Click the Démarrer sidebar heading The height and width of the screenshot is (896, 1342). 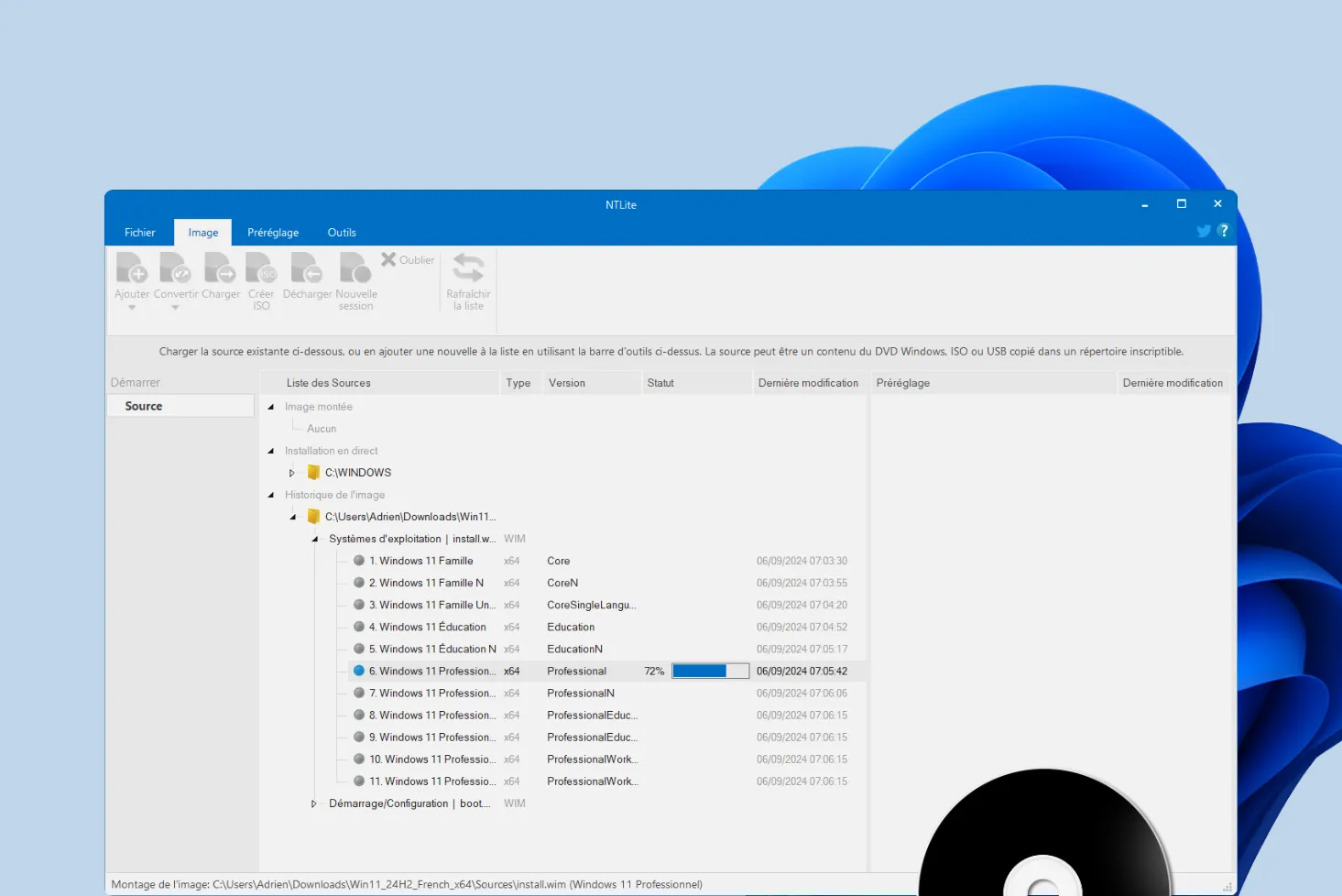136,383
